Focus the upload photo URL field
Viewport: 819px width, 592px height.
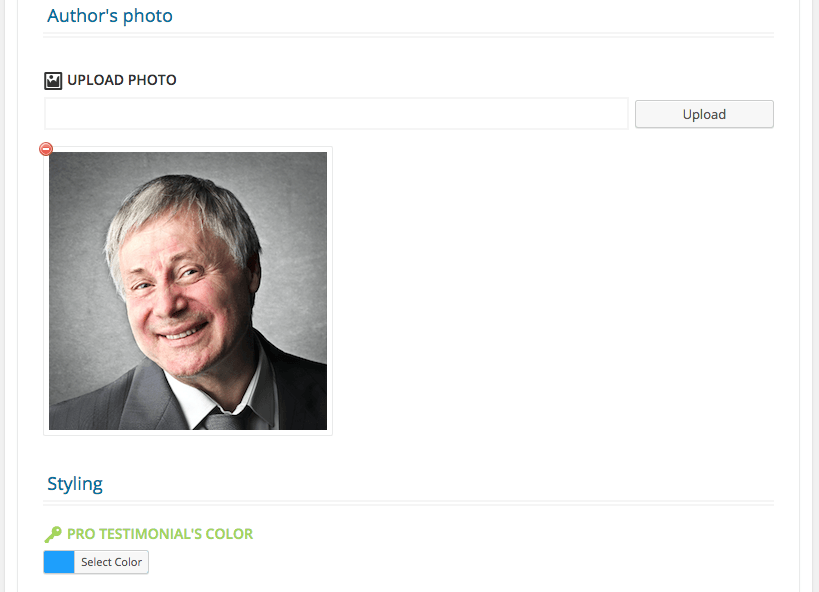[336, 113]
